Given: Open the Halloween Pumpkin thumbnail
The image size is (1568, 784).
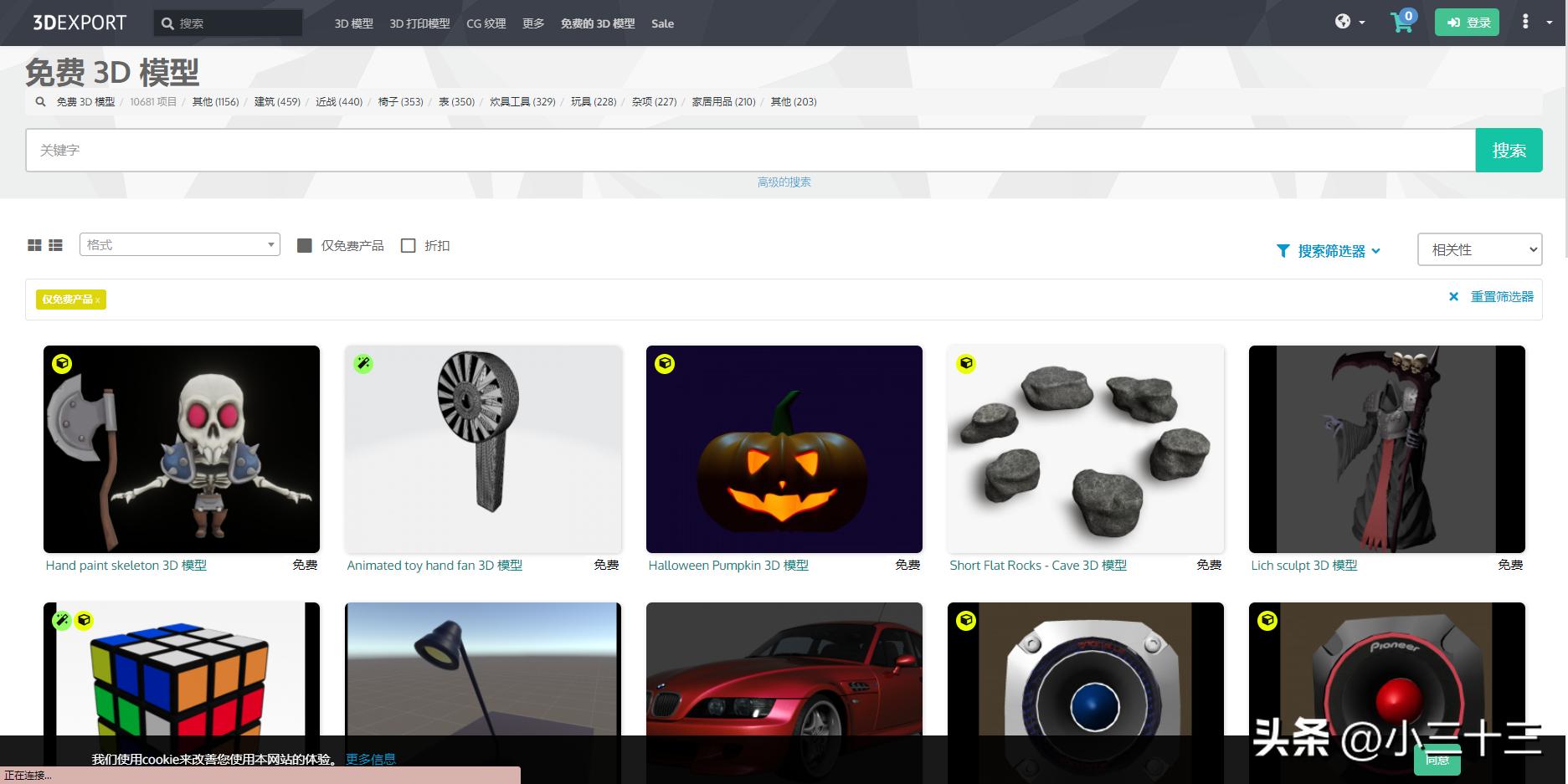Looking at the screenshot, I should pyautogui.click(x=784, y=449).
